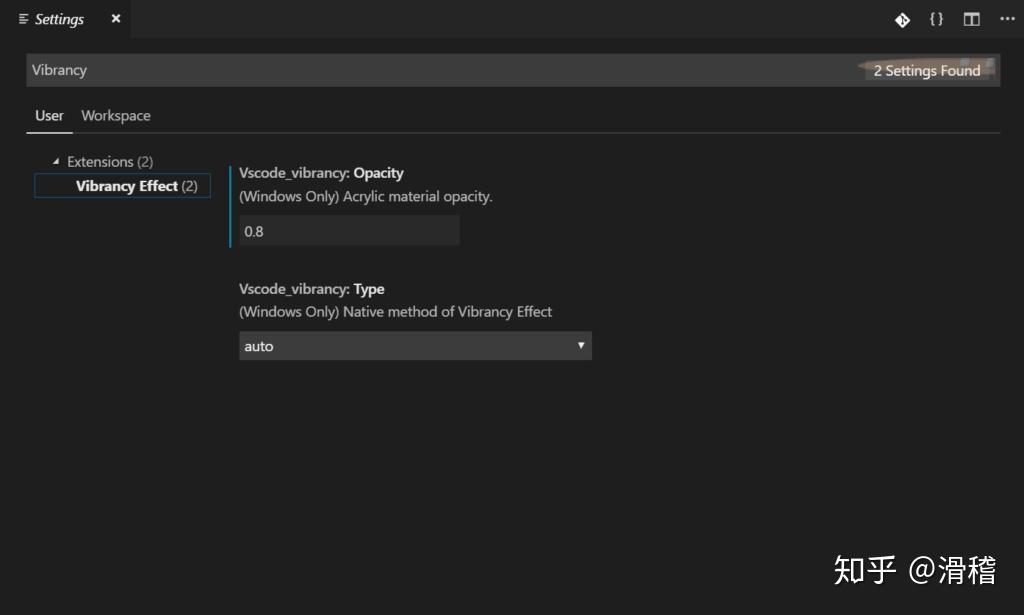Image resolution: width=1024 pixels, height=615 pixels.
Task: Click the 2 Settings Found indicator
Action: coord(928,70)
